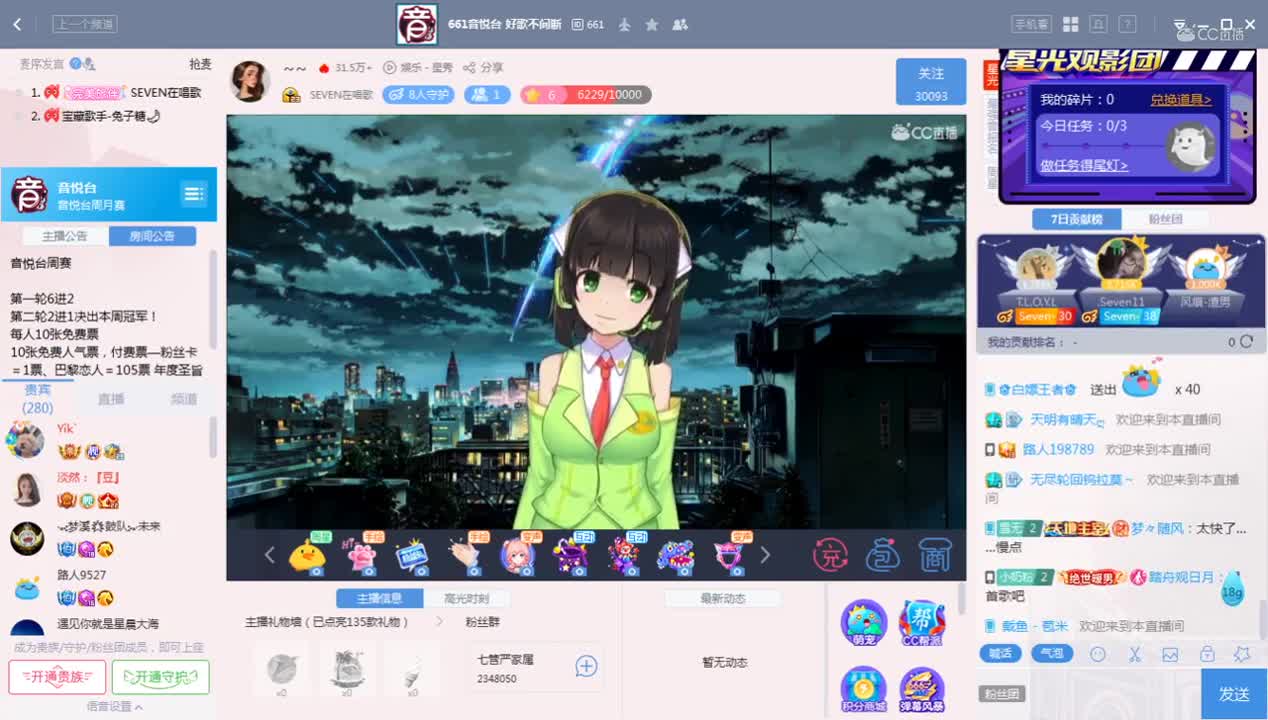This screenshot has height=720, width=1268.
Task: Send the blue monster gift
Action: coord(675,555)
